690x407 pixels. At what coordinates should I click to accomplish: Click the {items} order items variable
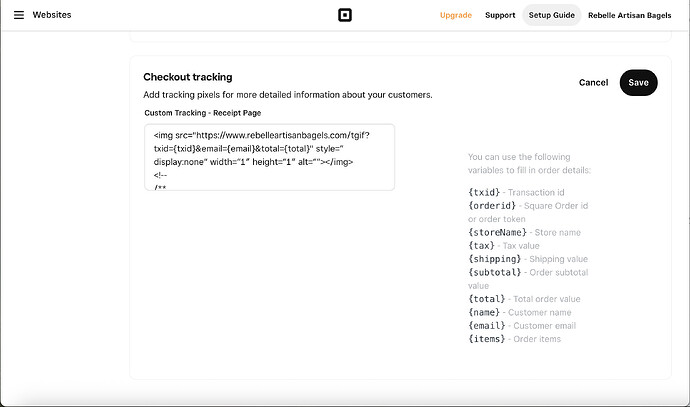(487, 339)
